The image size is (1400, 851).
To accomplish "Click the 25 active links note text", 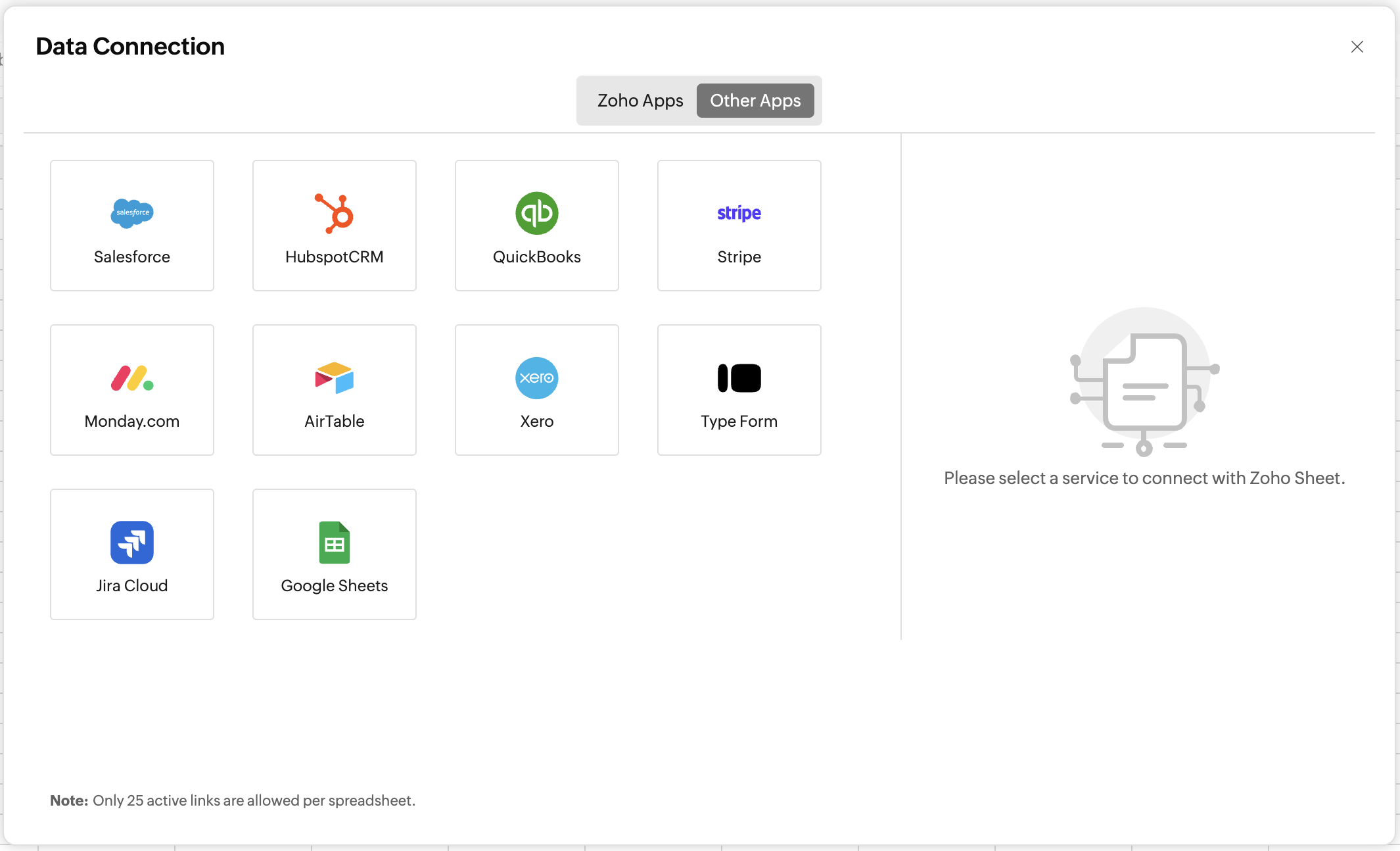I will pos(233,800).
